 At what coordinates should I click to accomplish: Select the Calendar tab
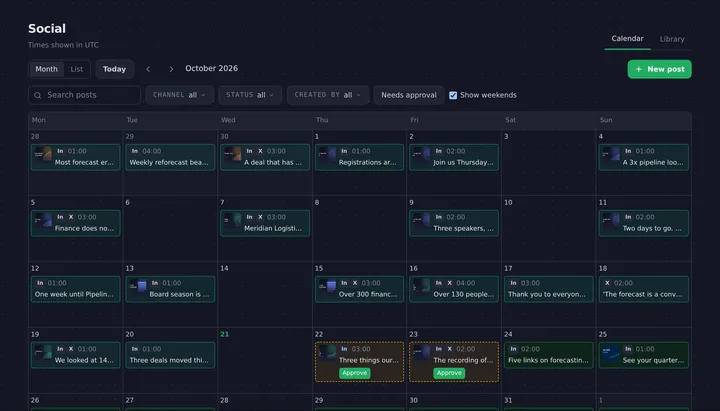coord(627,39)
